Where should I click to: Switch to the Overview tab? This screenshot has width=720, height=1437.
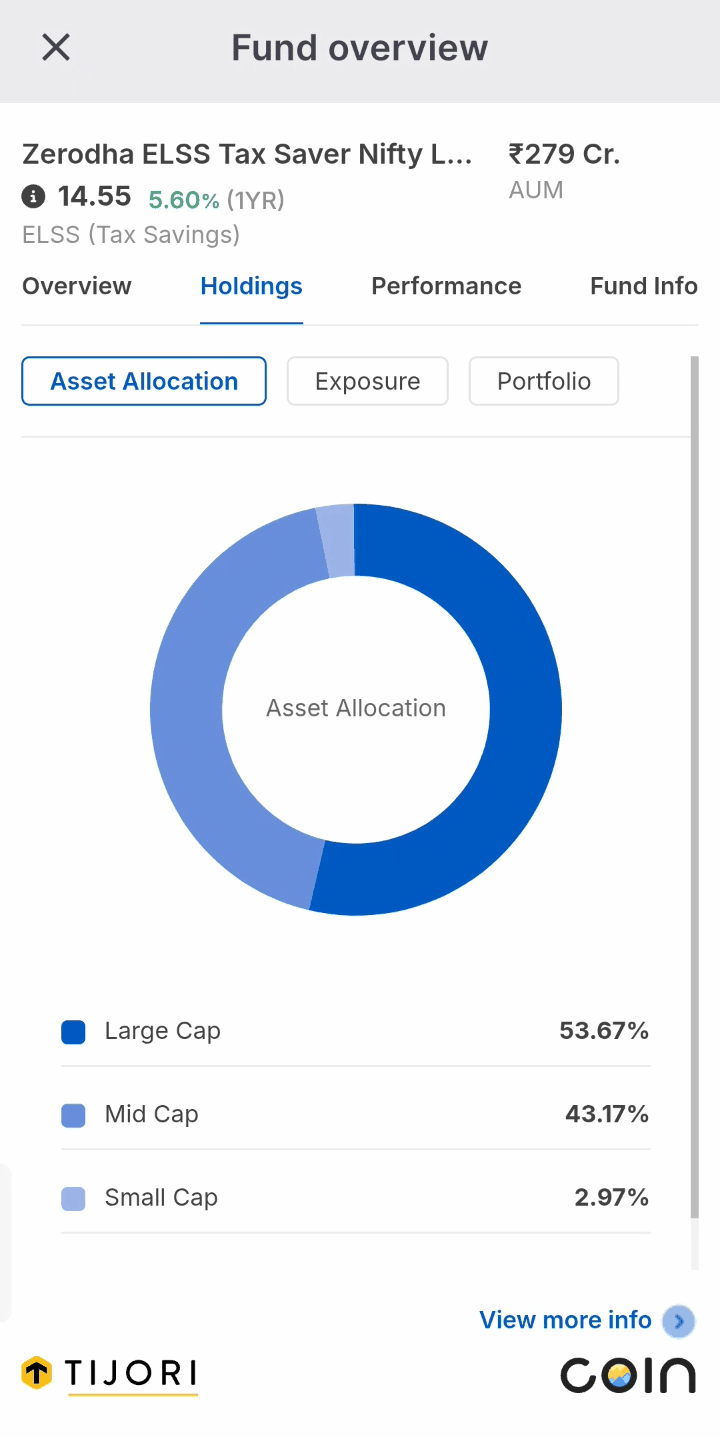pyautogui.click(x=77, y=286)
